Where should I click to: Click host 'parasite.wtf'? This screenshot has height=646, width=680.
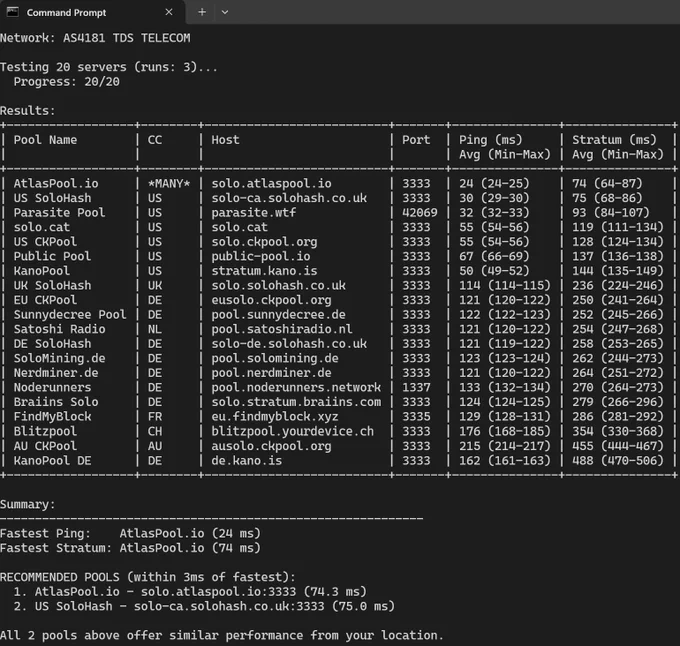[x=254, y=213]
